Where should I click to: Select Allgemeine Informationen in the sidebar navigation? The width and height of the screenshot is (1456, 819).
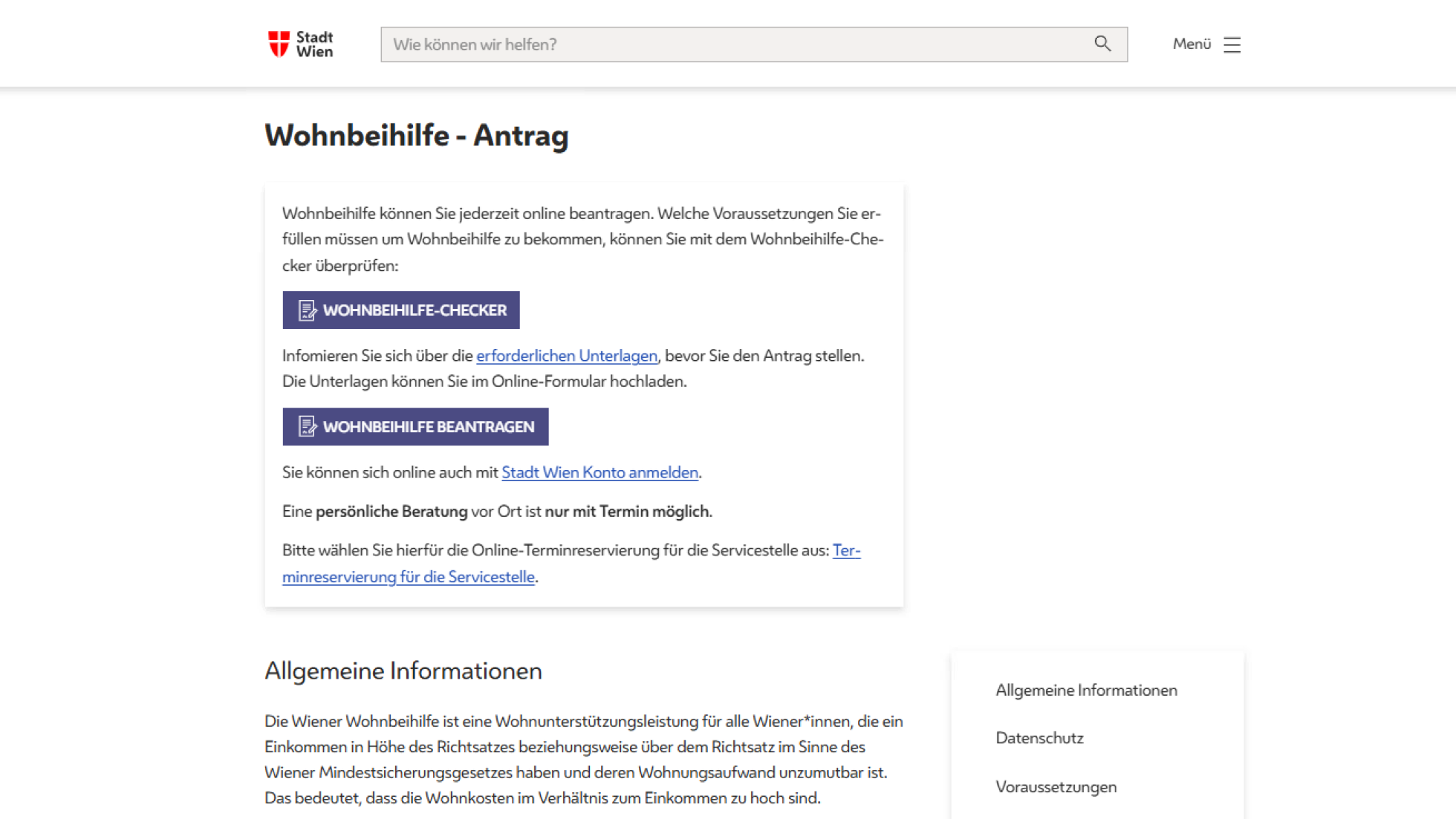point(1086,690)
